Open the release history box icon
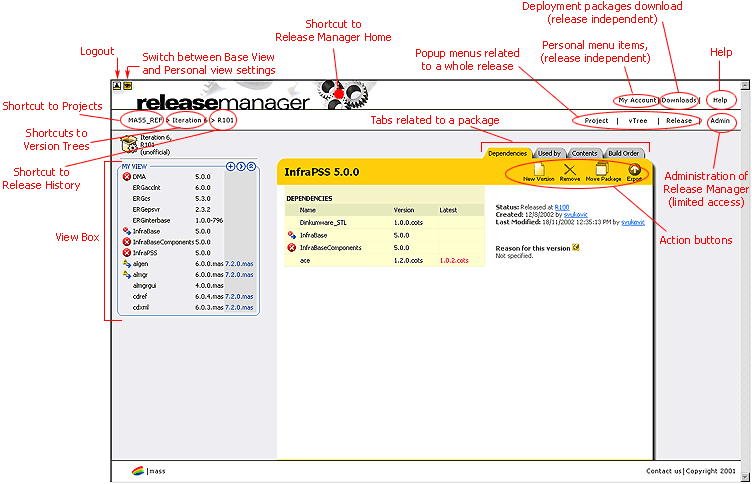 (x=127, y=146)
